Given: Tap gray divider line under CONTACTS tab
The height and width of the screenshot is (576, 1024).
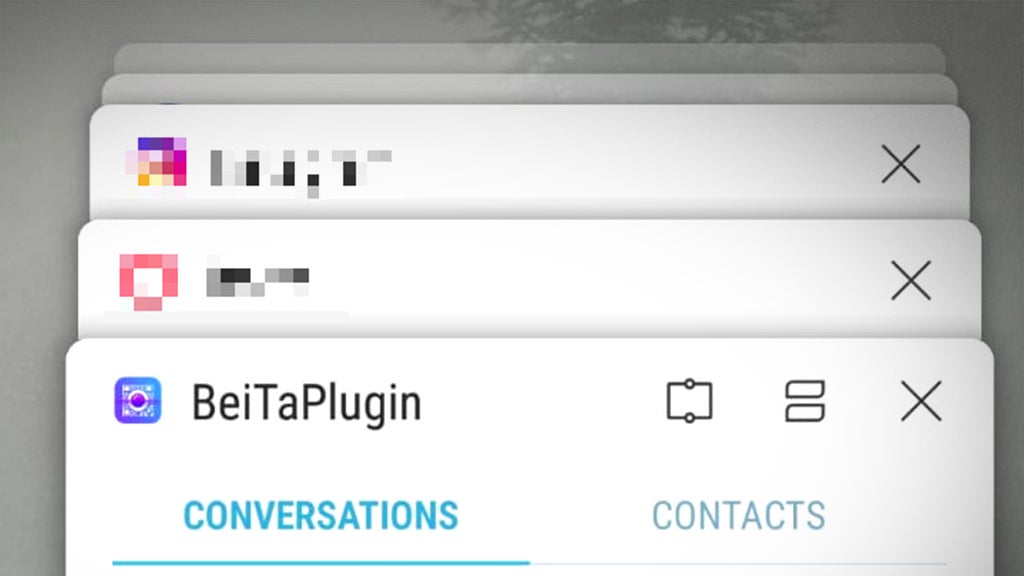Looking at the screenshot, I should point(738,563).
